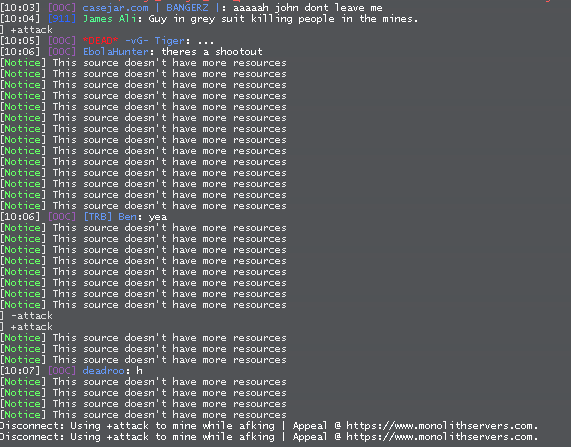
Task: Click the [10:05] timestamp
Action: click(x=20, y=41)
